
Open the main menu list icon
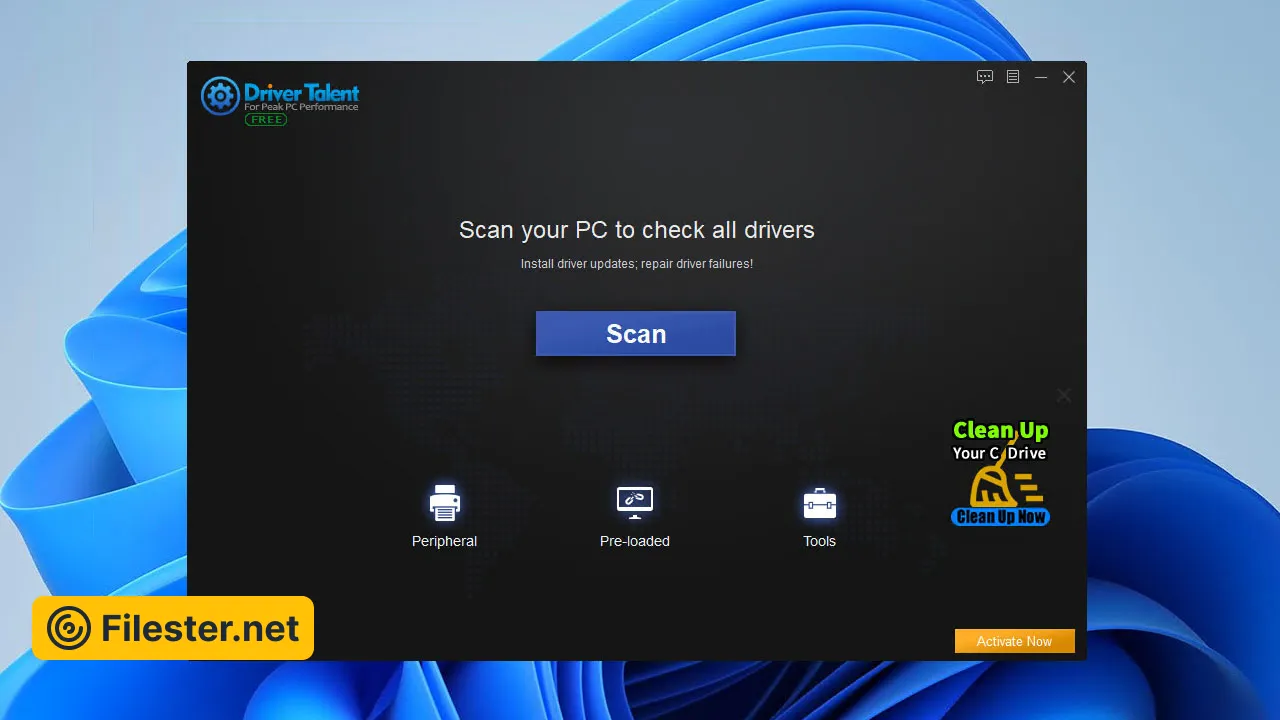(1013, 77)
